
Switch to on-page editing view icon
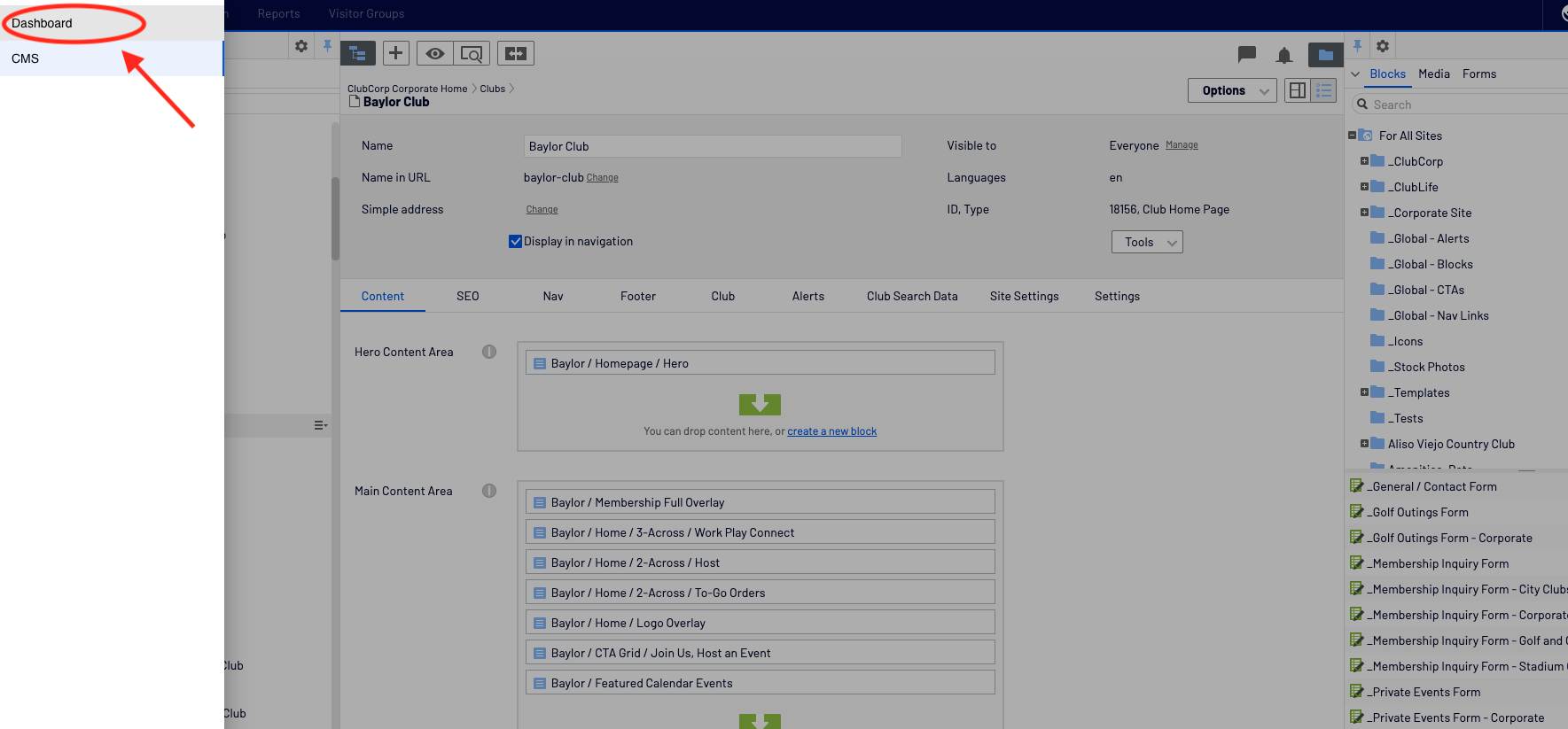coord(1298,90)
